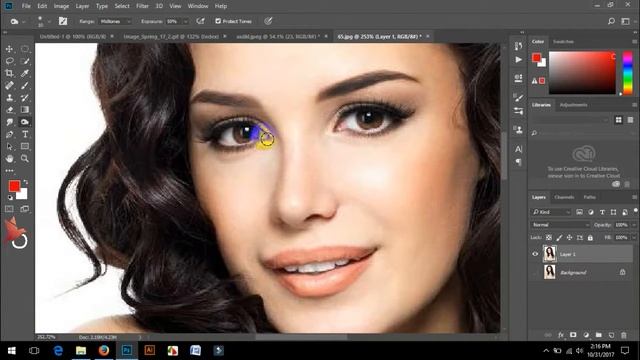Select the Zoom tool
This screenshot has height=360, width=640.
coord(24,158)
